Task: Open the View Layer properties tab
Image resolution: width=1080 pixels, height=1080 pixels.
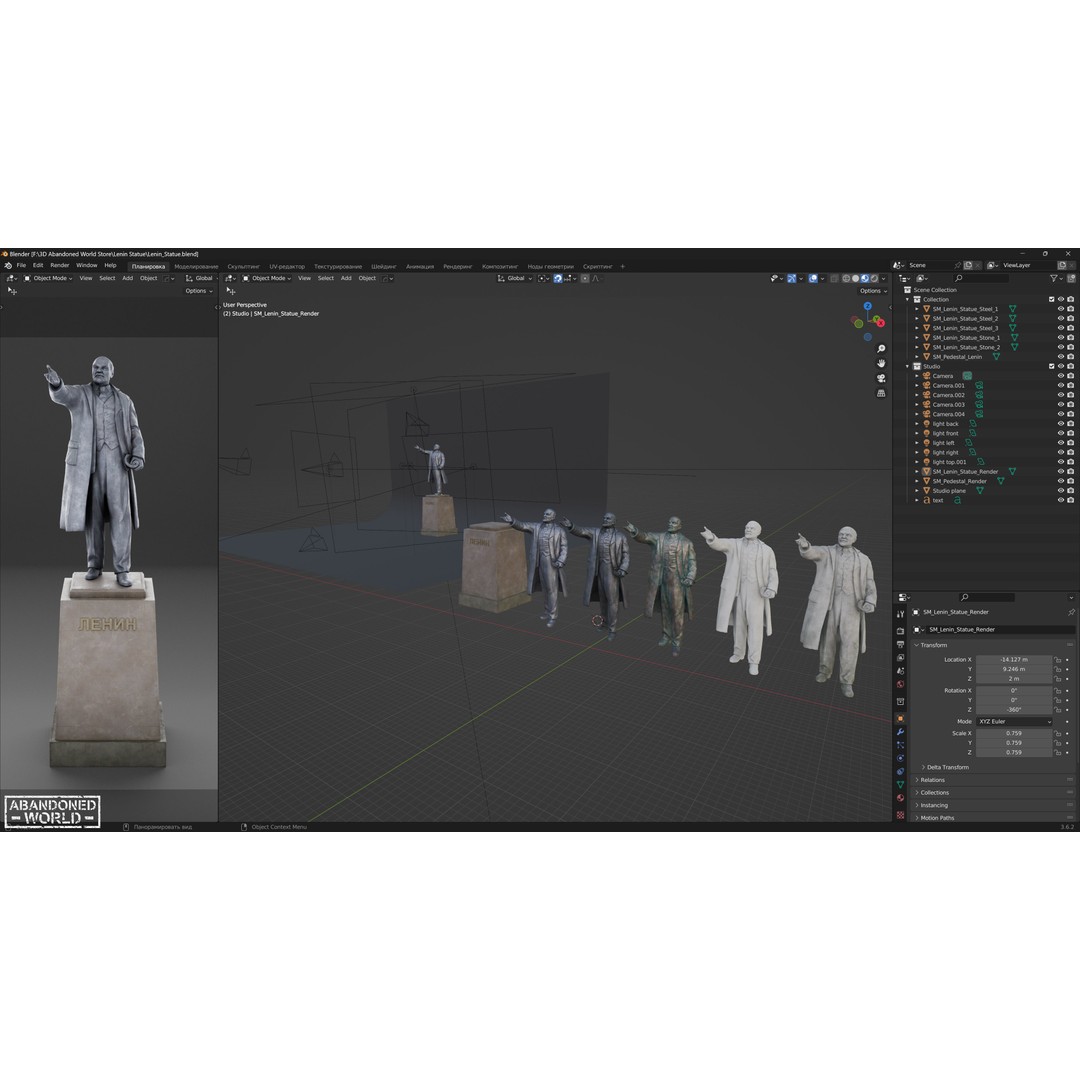Action: [900, 658]
